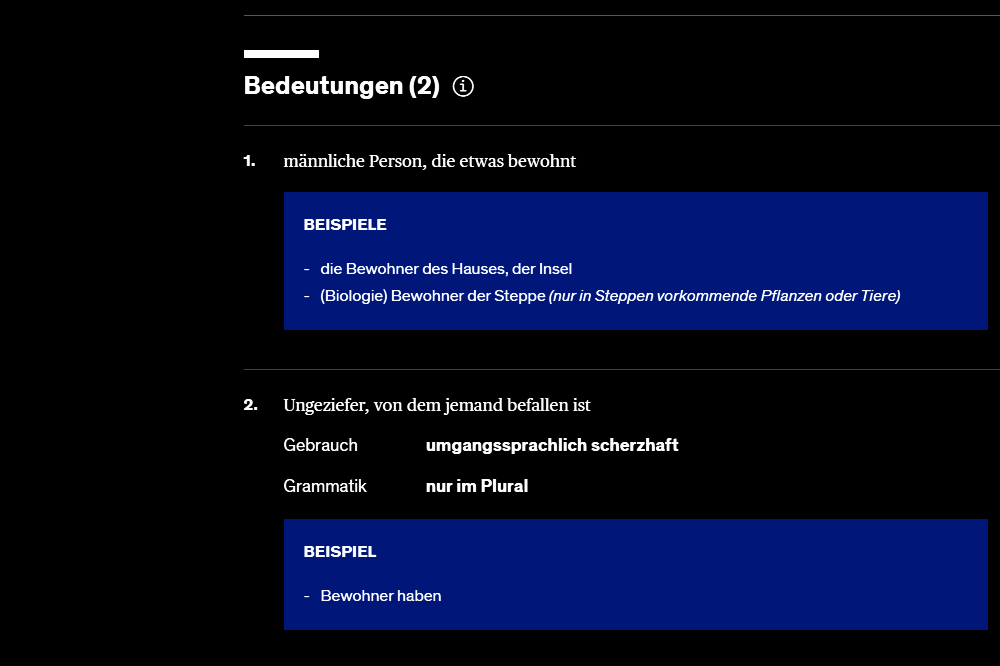Click the Grammatik label
Screen dimensions: 1000x666
coord(325,486)
